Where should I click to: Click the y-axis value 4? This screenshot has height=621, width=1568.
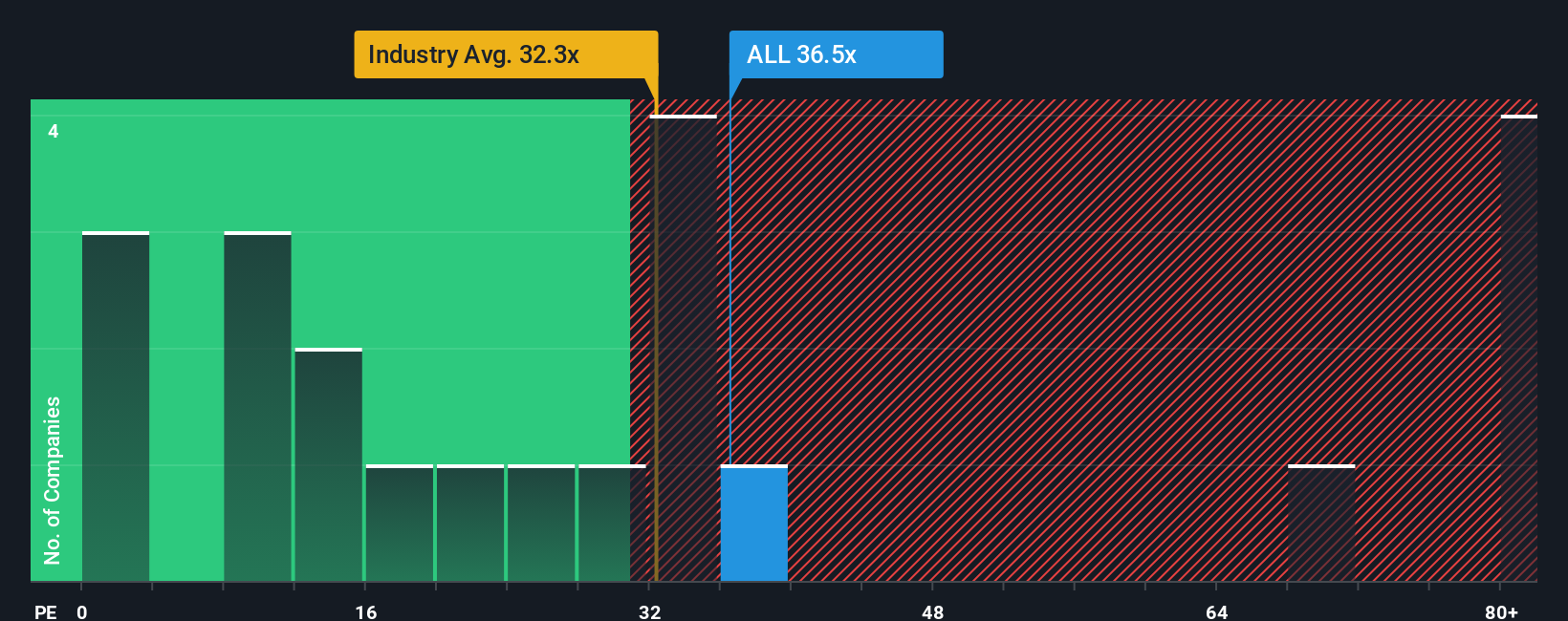click(54, 131)
